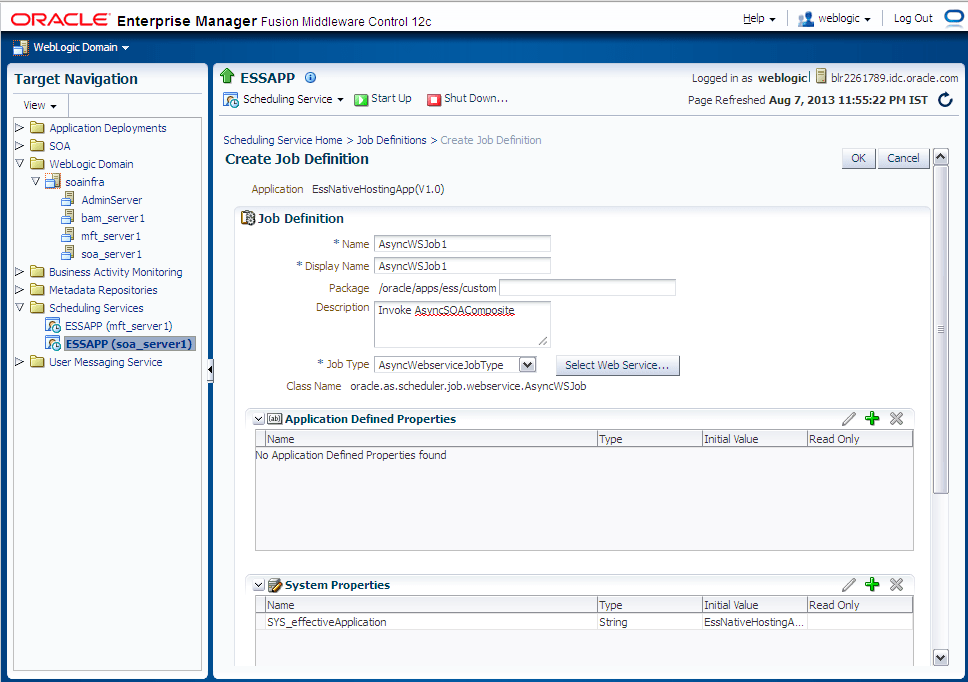Open the Help menu
This screenshot has height=682, width=968.
click(759, 19)
